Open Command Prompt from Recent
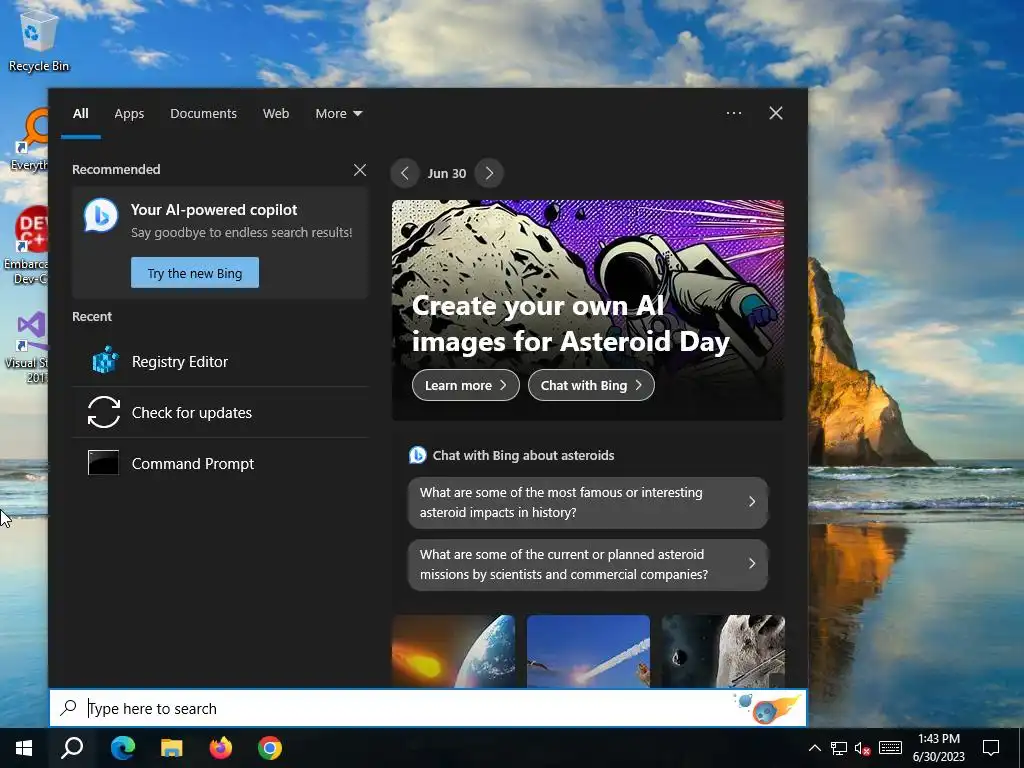Viewport: 1024px width, 768px height. click(221, 463)
